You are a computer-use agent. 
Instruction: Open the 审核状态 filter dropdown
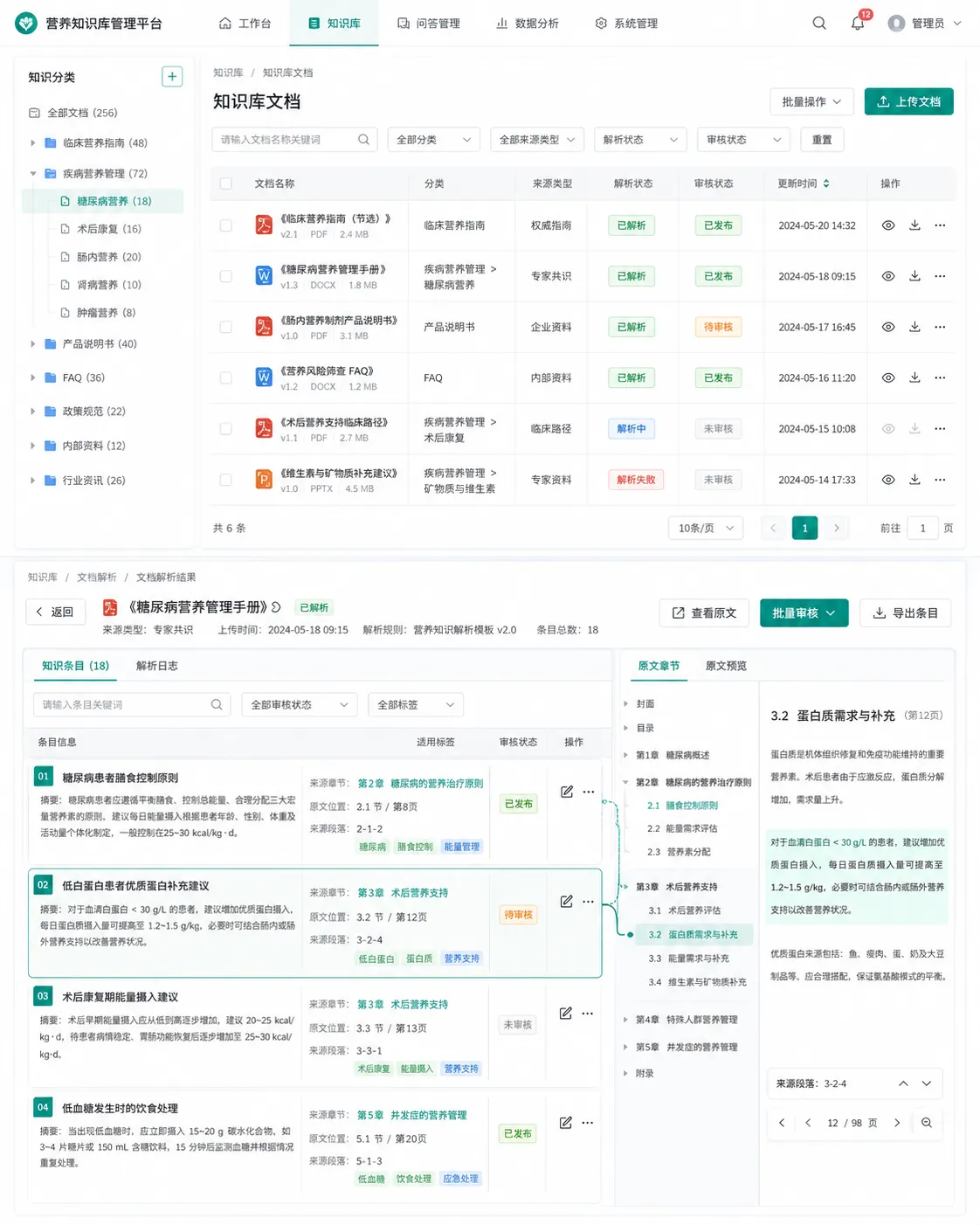pos(743,140)
